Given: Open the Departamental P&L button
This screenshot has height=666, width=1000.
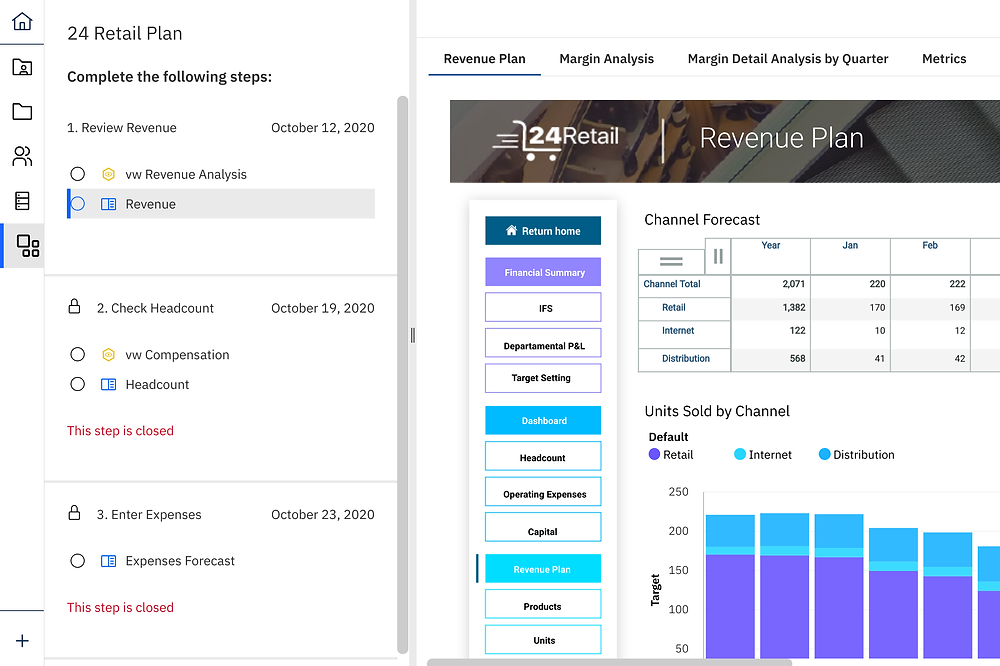Looking at the screenshot, I should (x=543, y=343).
